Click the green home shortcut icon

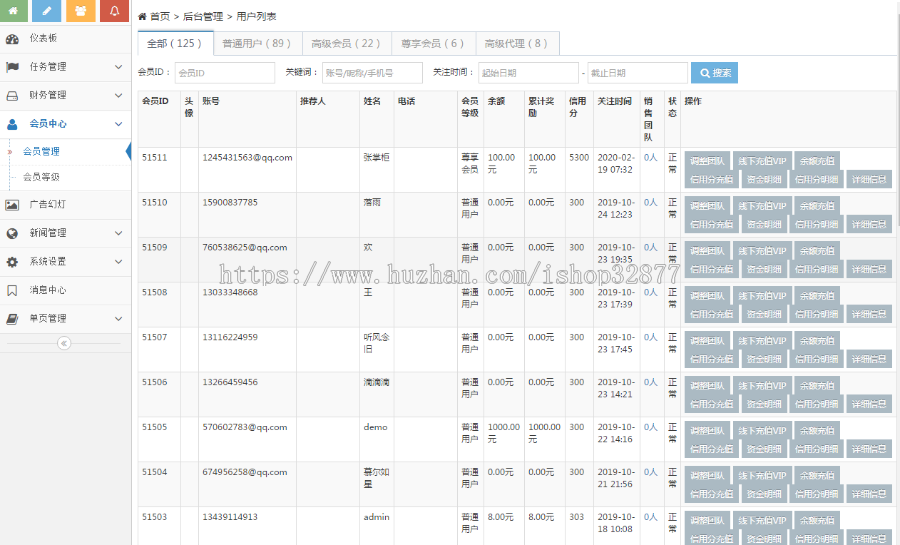[13, 10]
